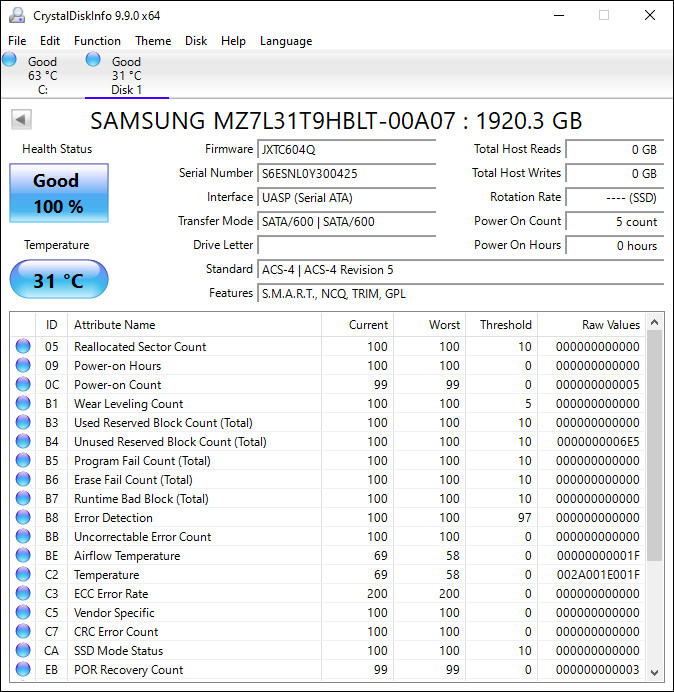Click the blue status orb for Disk 1
674x692 pixels.
[x=93, y=59]
